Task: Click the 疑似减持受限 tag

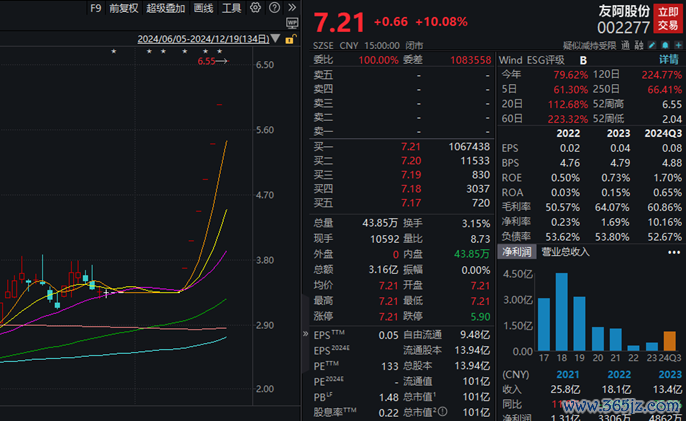Action: point(589,46)
